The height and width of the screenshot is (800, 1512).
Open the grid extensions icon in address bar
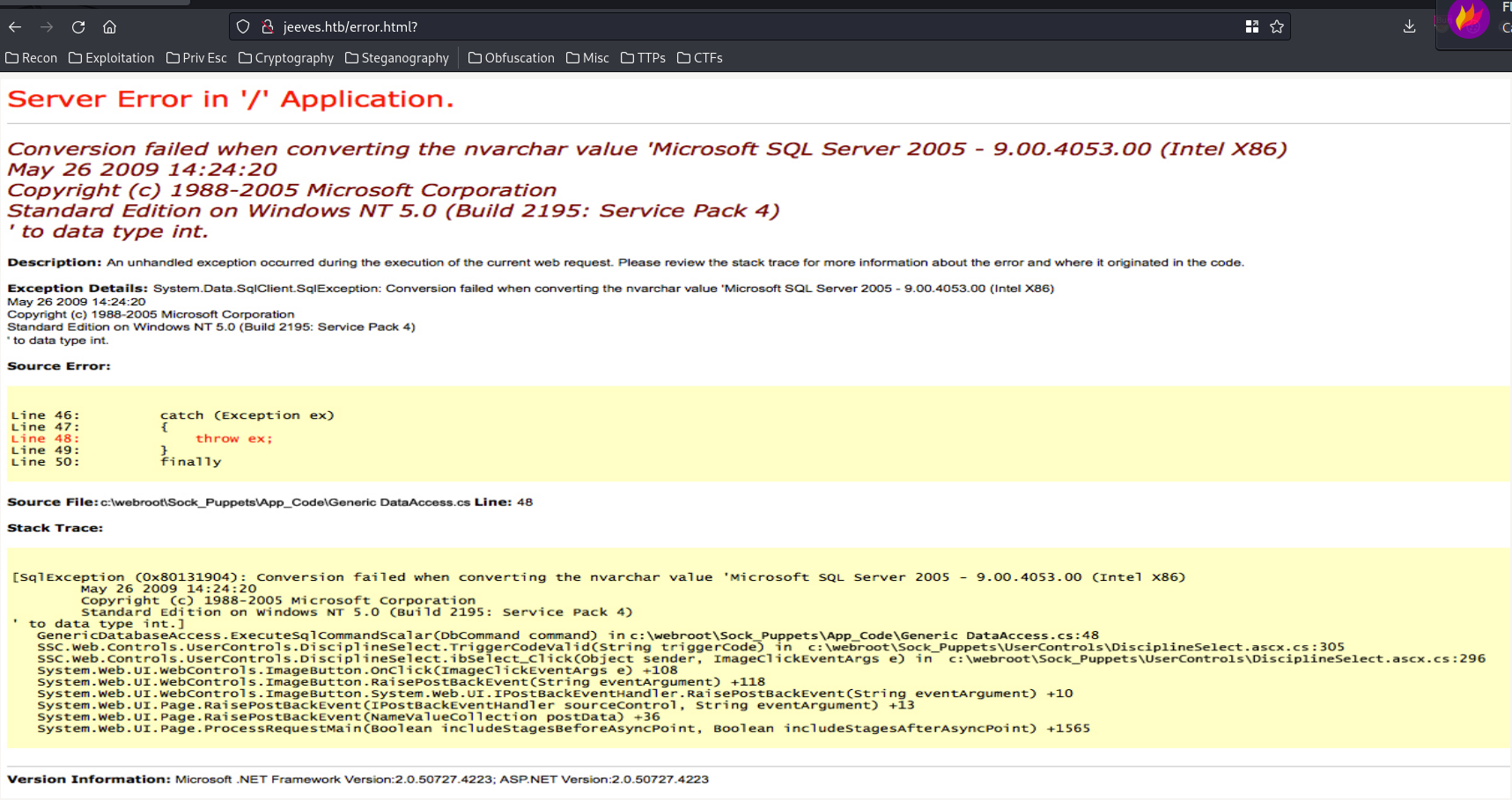[x=1252, y=27]
